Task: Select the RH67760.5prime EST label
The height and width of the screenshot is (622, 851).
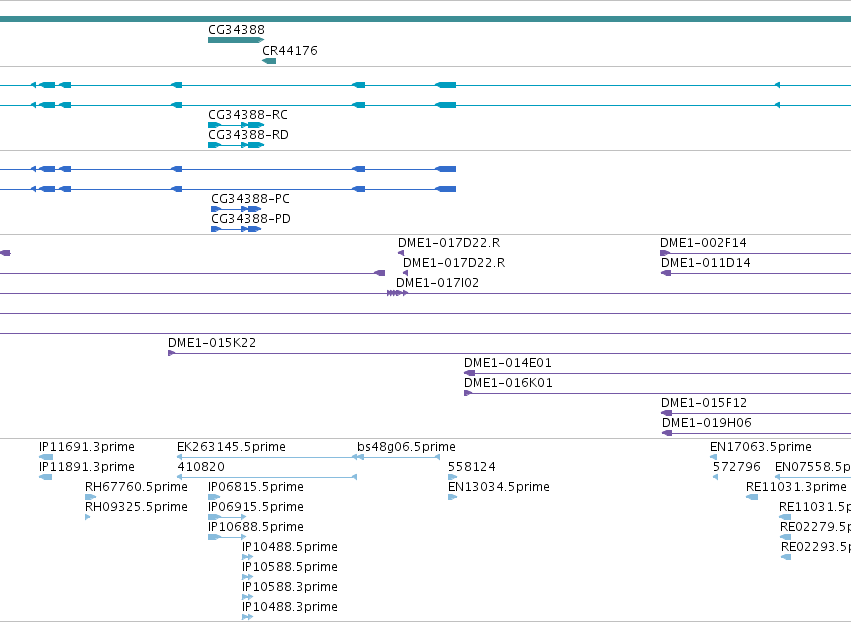Action: pos(136,487)
